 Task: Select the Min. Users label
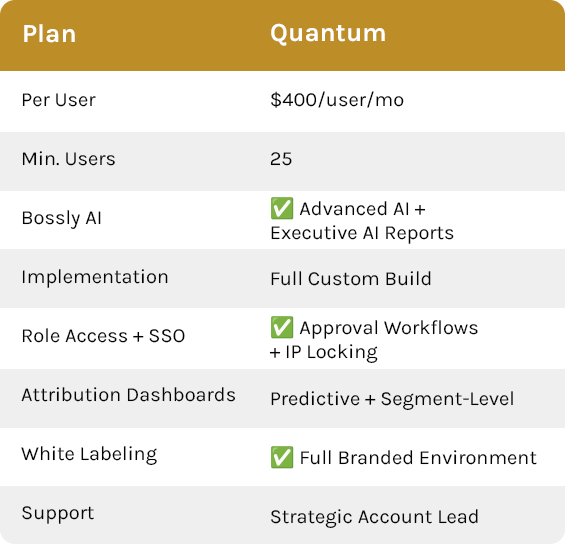[68, 159]
